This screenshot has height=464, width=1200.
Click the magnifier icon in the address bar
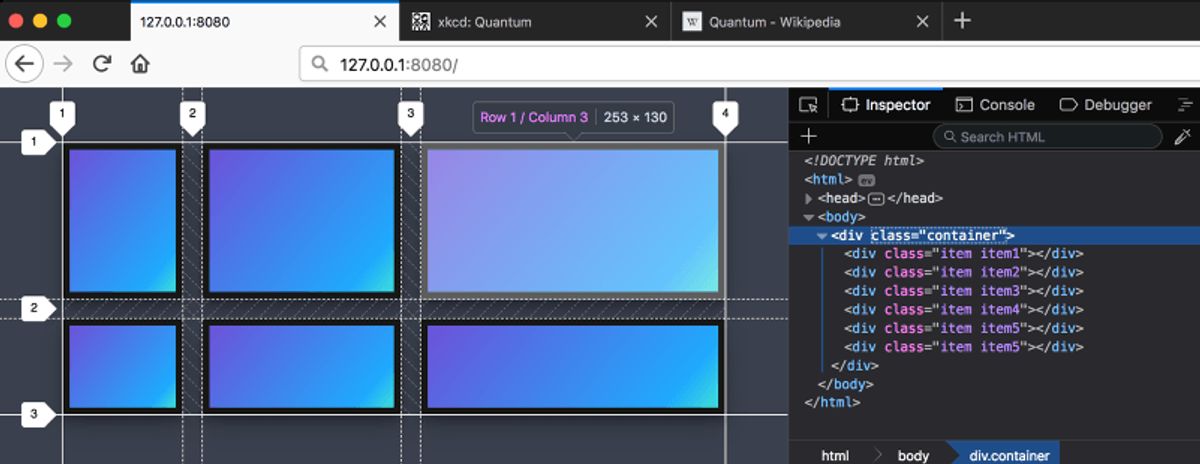[x=319, y=64]
